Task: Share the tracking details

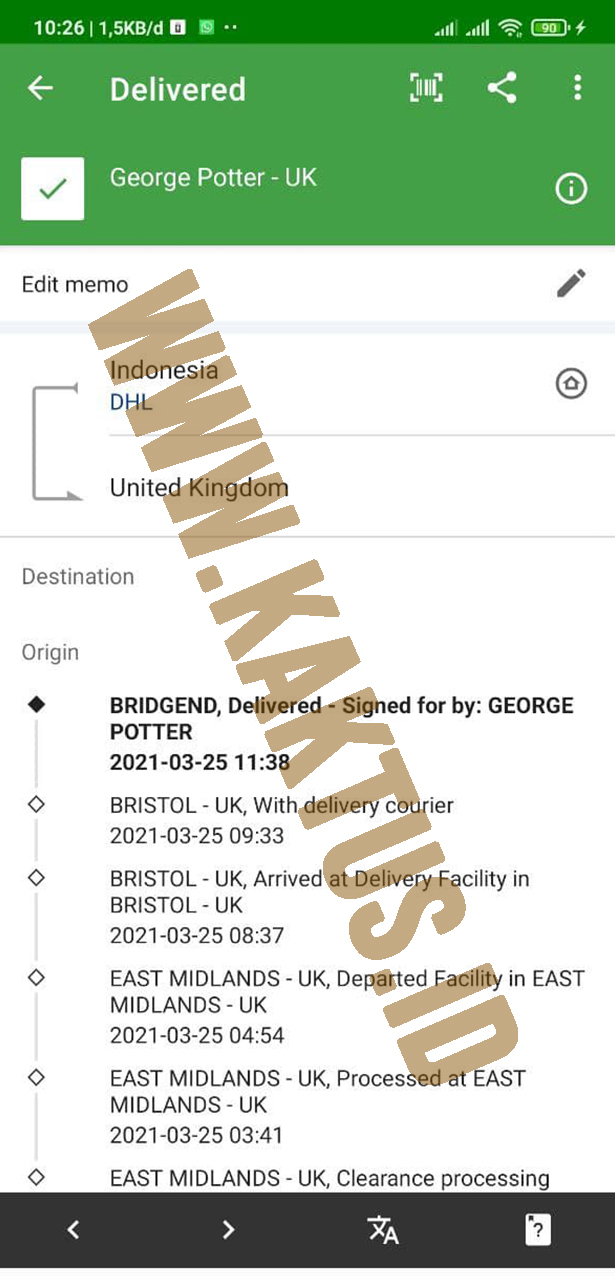Action: (x=502, y=88)
